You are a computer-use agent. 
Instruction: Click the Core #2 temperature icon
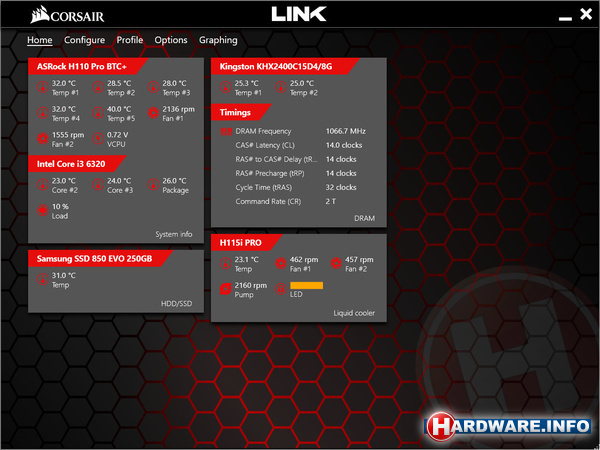pos(42,185)
